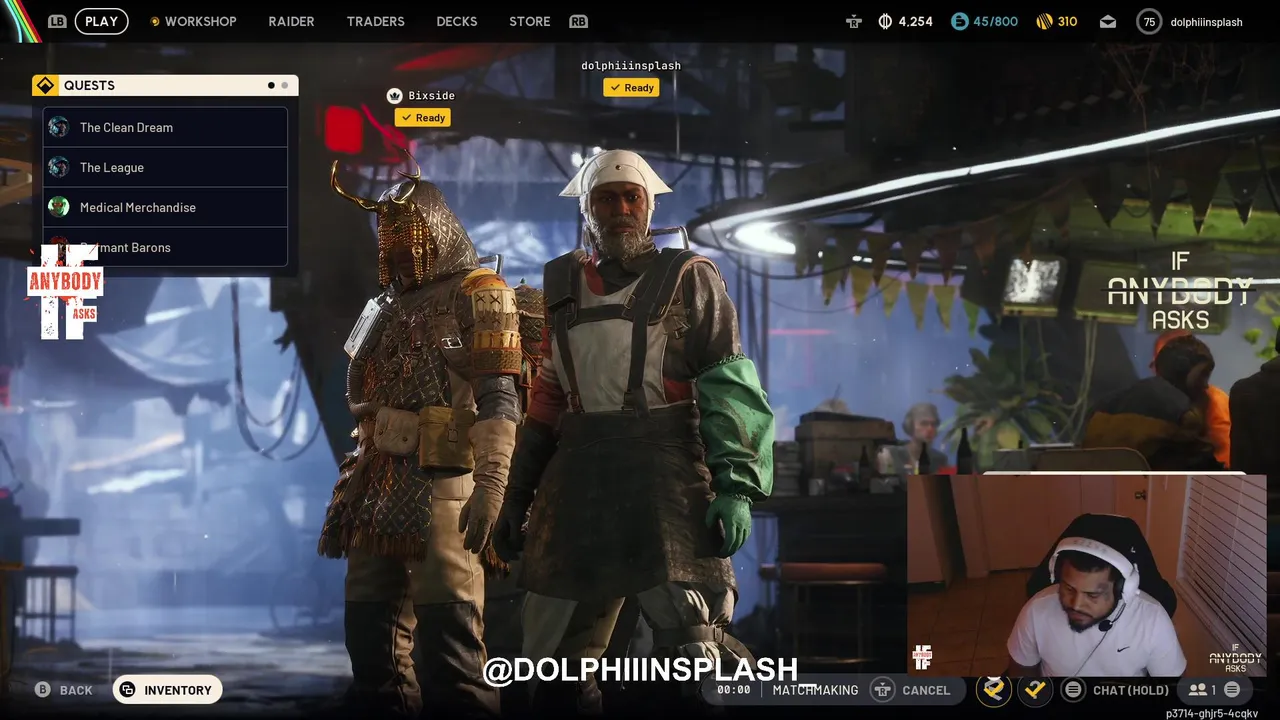The image size is (1280, 720).
Task: Open the dolphiiinsplash profile name in top bar
Action: [1206, 22]
